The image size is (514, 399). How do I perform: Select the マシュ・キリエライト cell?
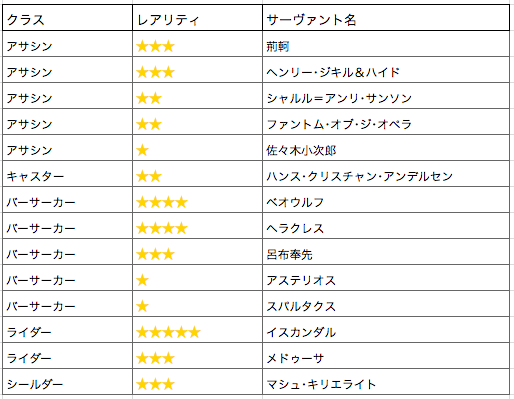tap(386, 382)
